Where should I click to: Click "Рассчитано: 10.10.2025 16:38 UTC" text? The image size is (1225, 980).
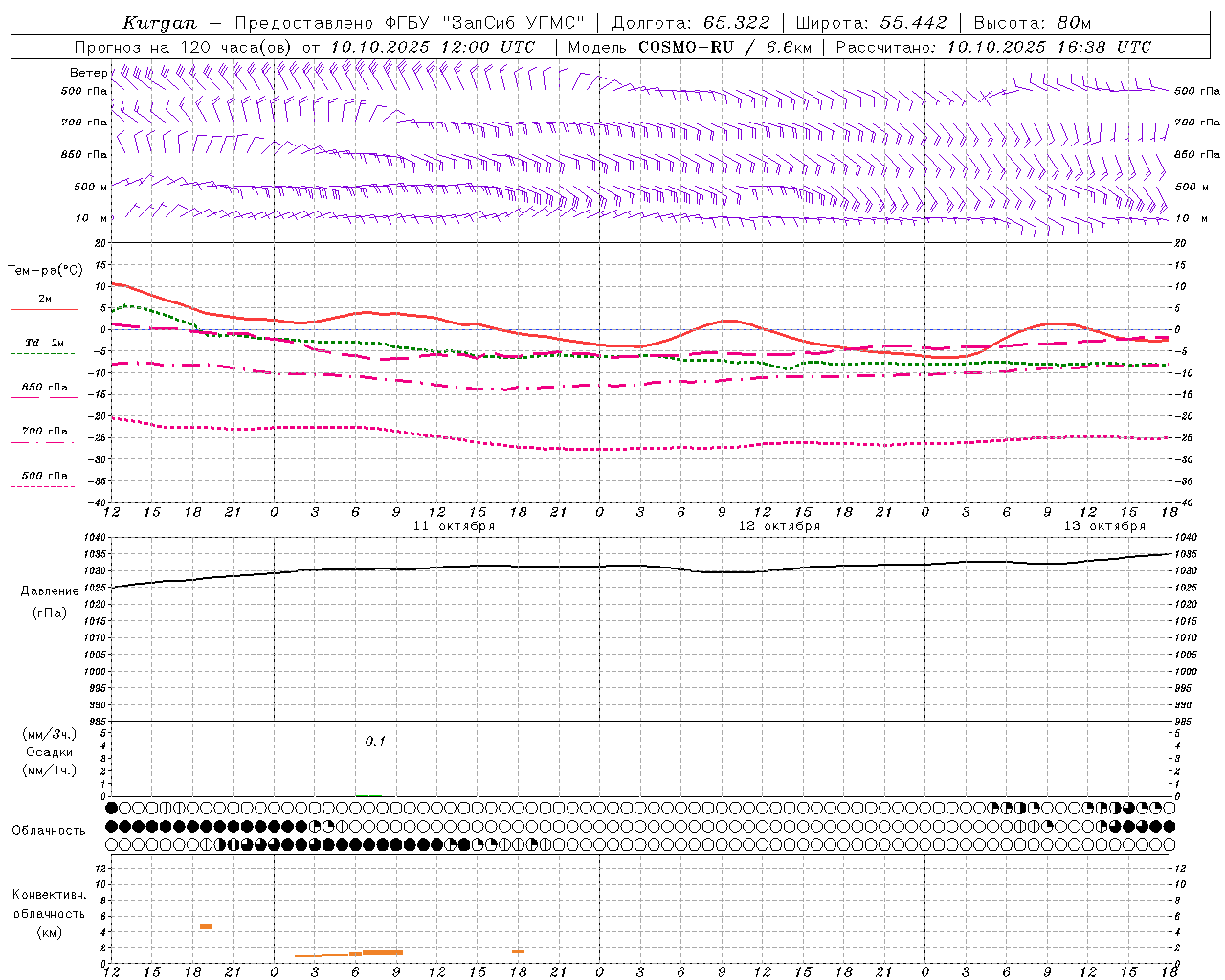994,47
